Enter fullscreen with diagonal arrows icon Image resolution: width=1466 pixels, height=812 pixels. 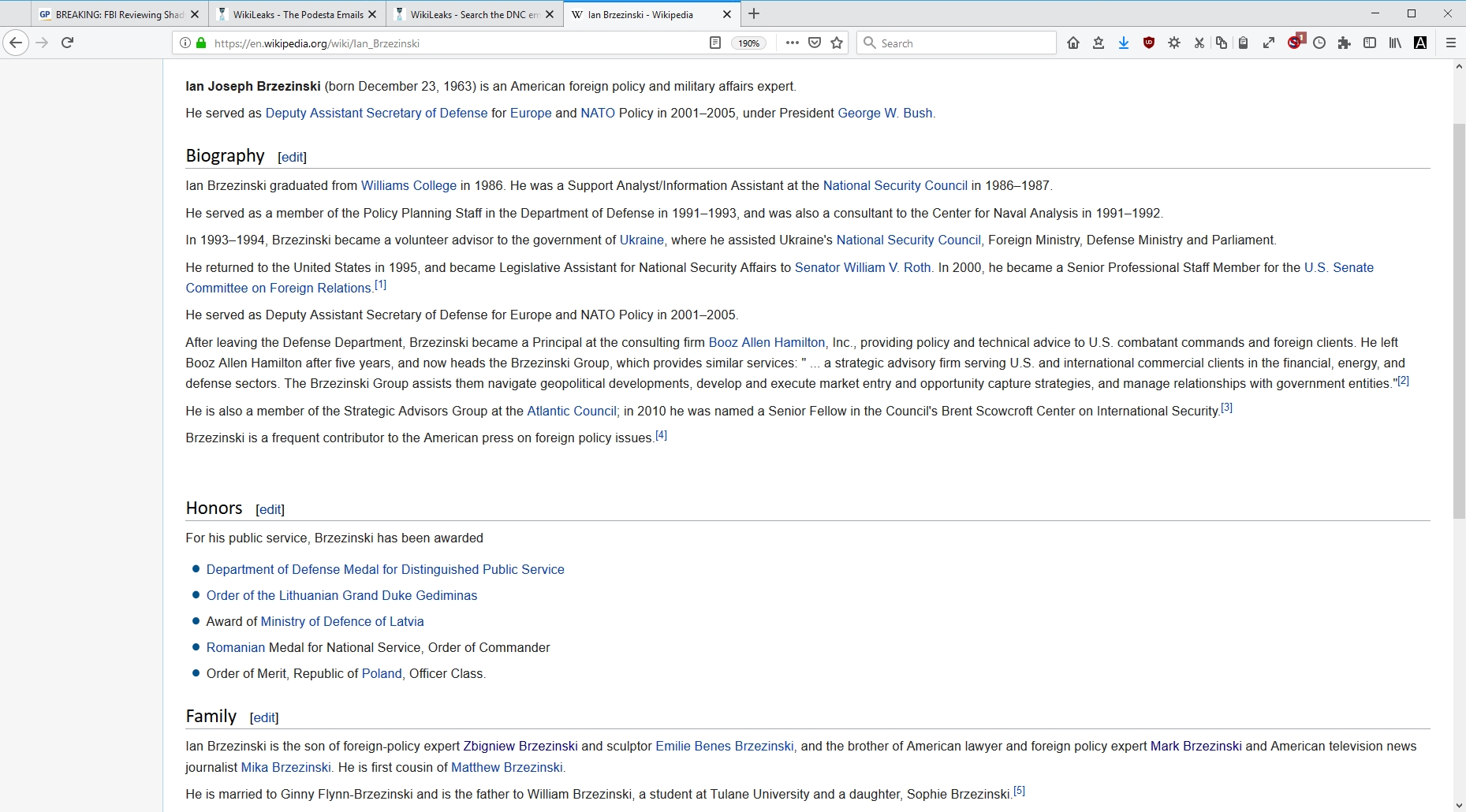click(1269, 43)
